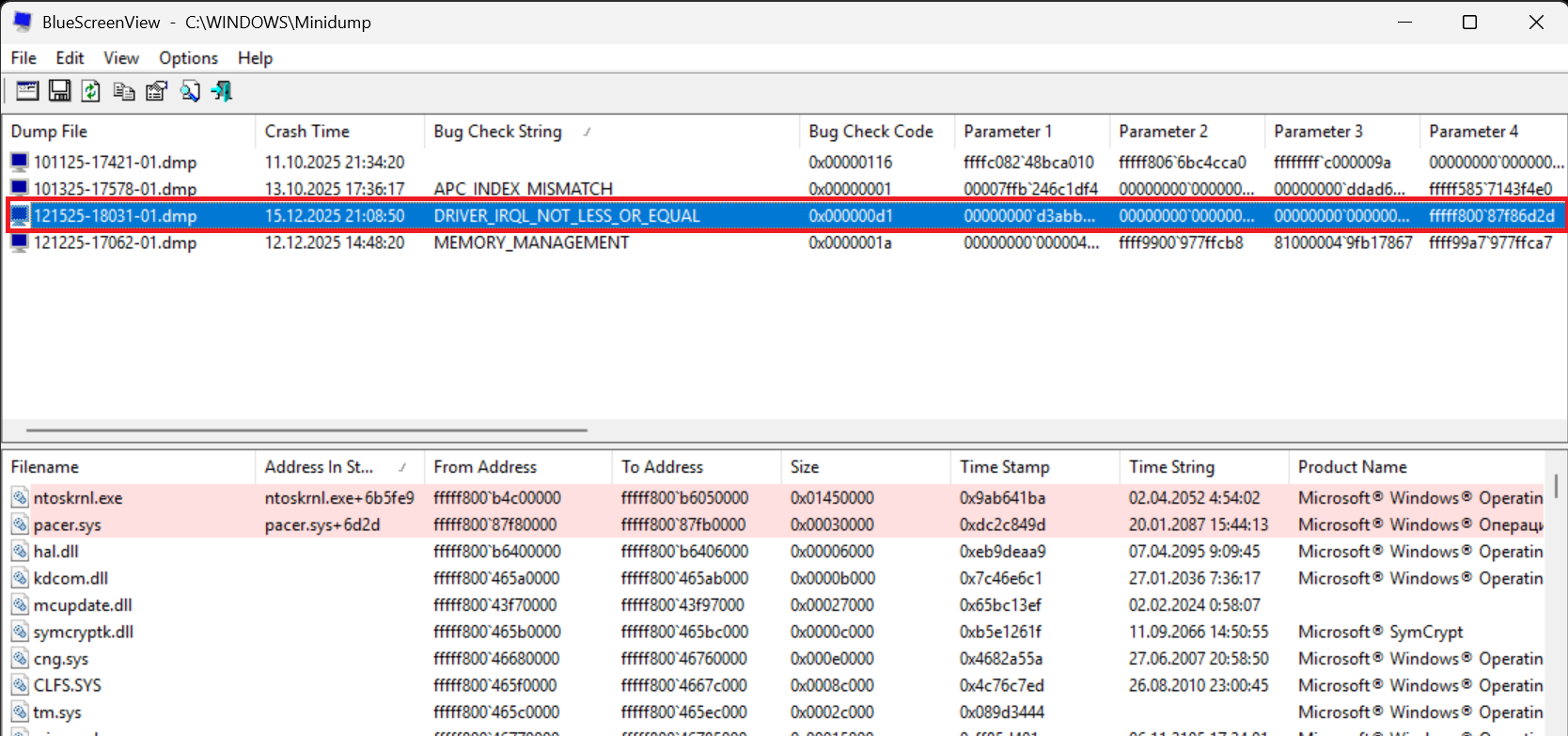Click the Time Stamp column header

[x=1035, y=467]
